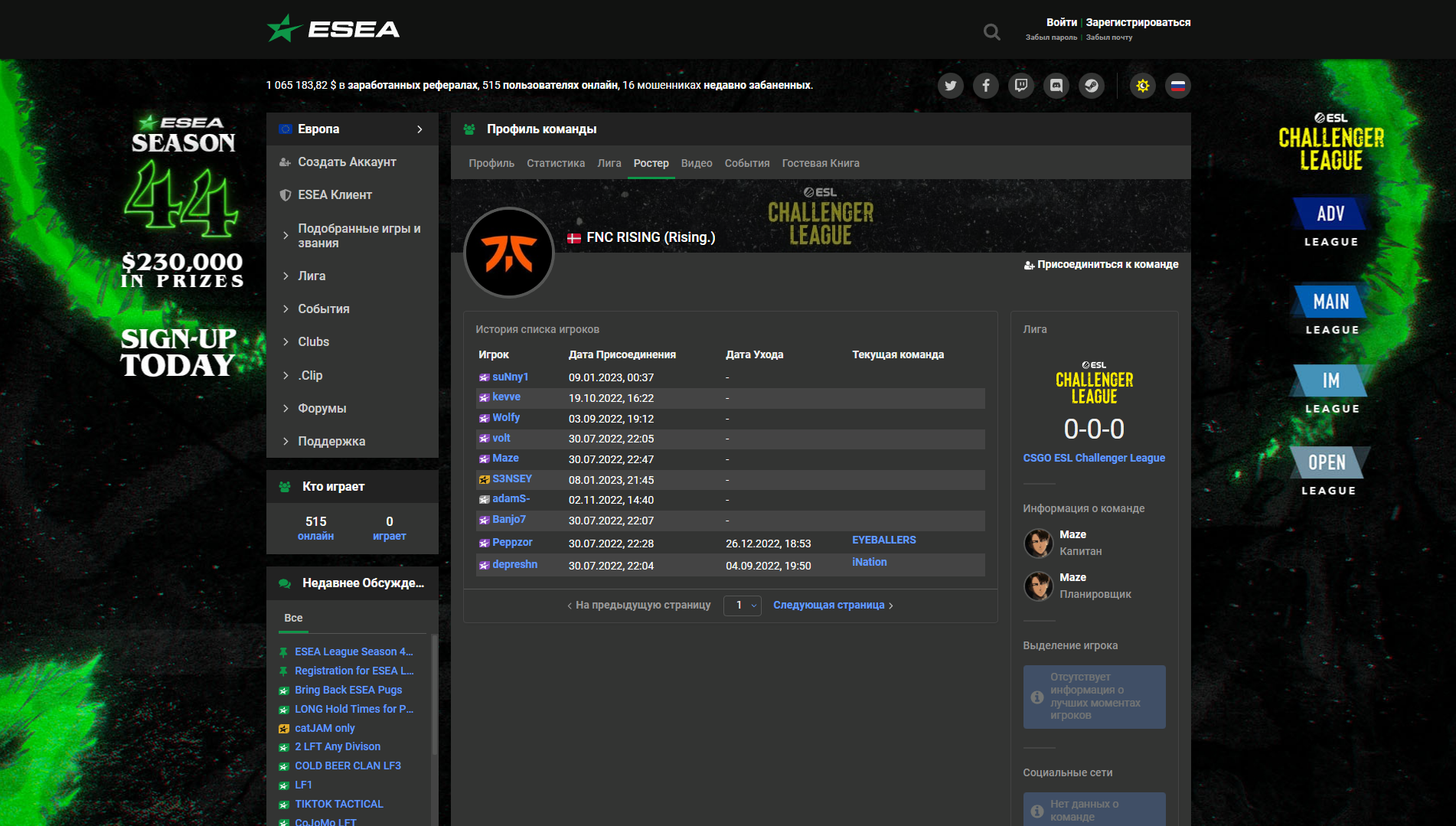Open iNation team link
Screen dimensions: 1456x826
(870, 563)
